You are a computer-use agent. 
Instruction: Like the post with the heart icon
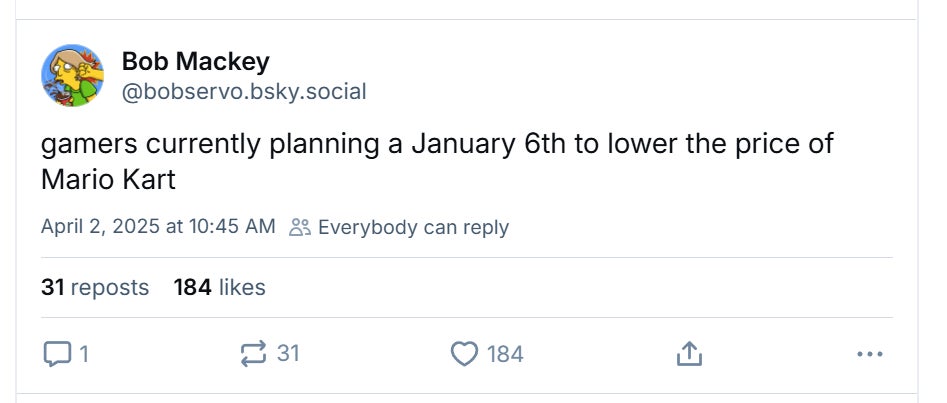464,353
